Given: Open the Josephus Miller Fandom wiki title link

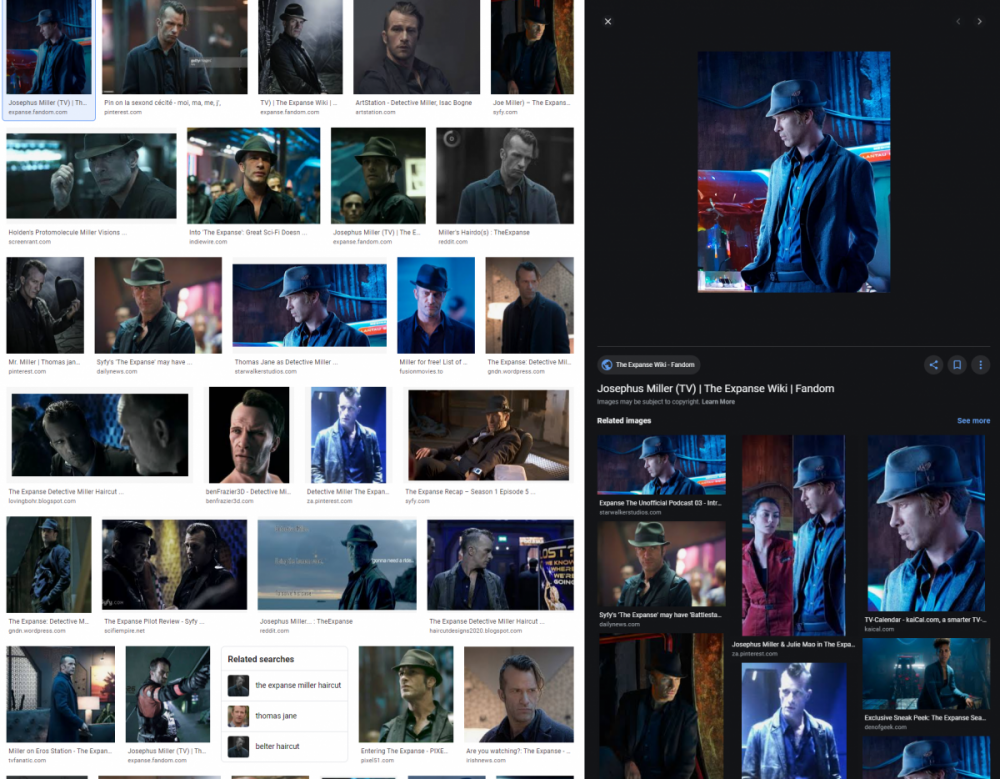Looking at the screenshot, I should (715, 388).
